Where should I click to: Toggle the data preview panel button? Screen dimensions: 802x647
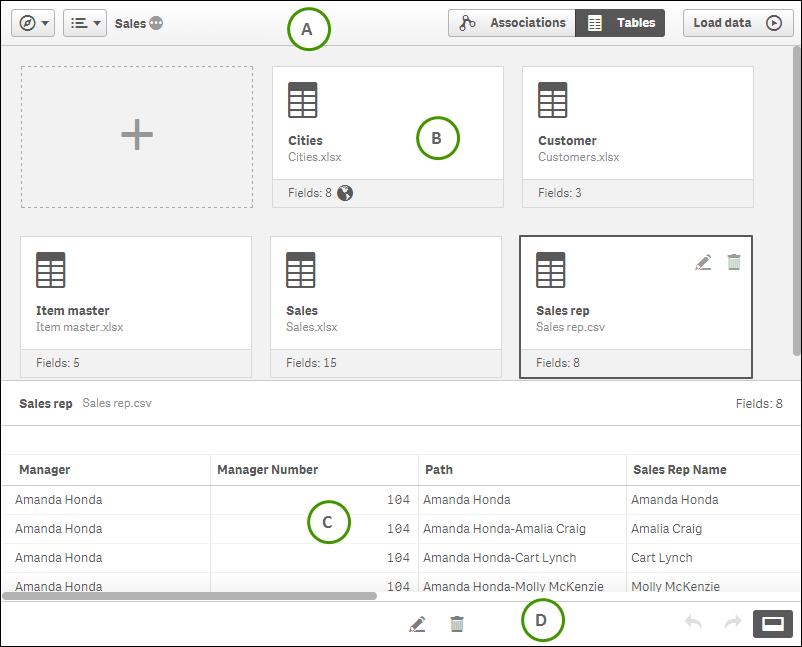(772, 623)
